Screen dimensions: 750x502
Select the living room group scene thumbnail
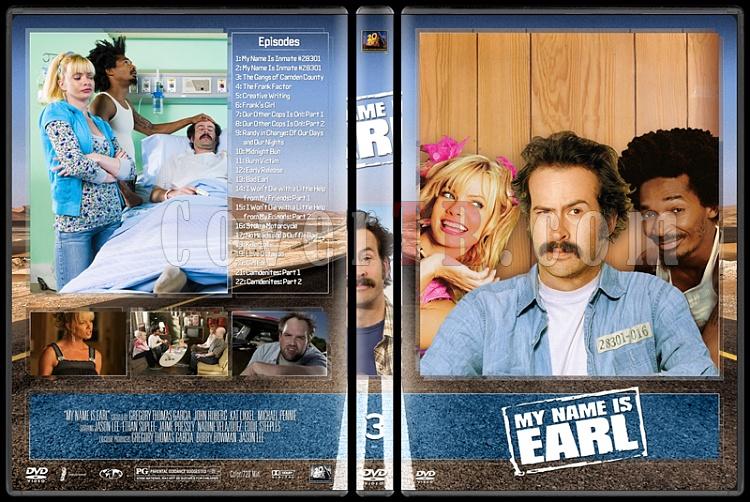pyautogui.click(x=179, y=343)
